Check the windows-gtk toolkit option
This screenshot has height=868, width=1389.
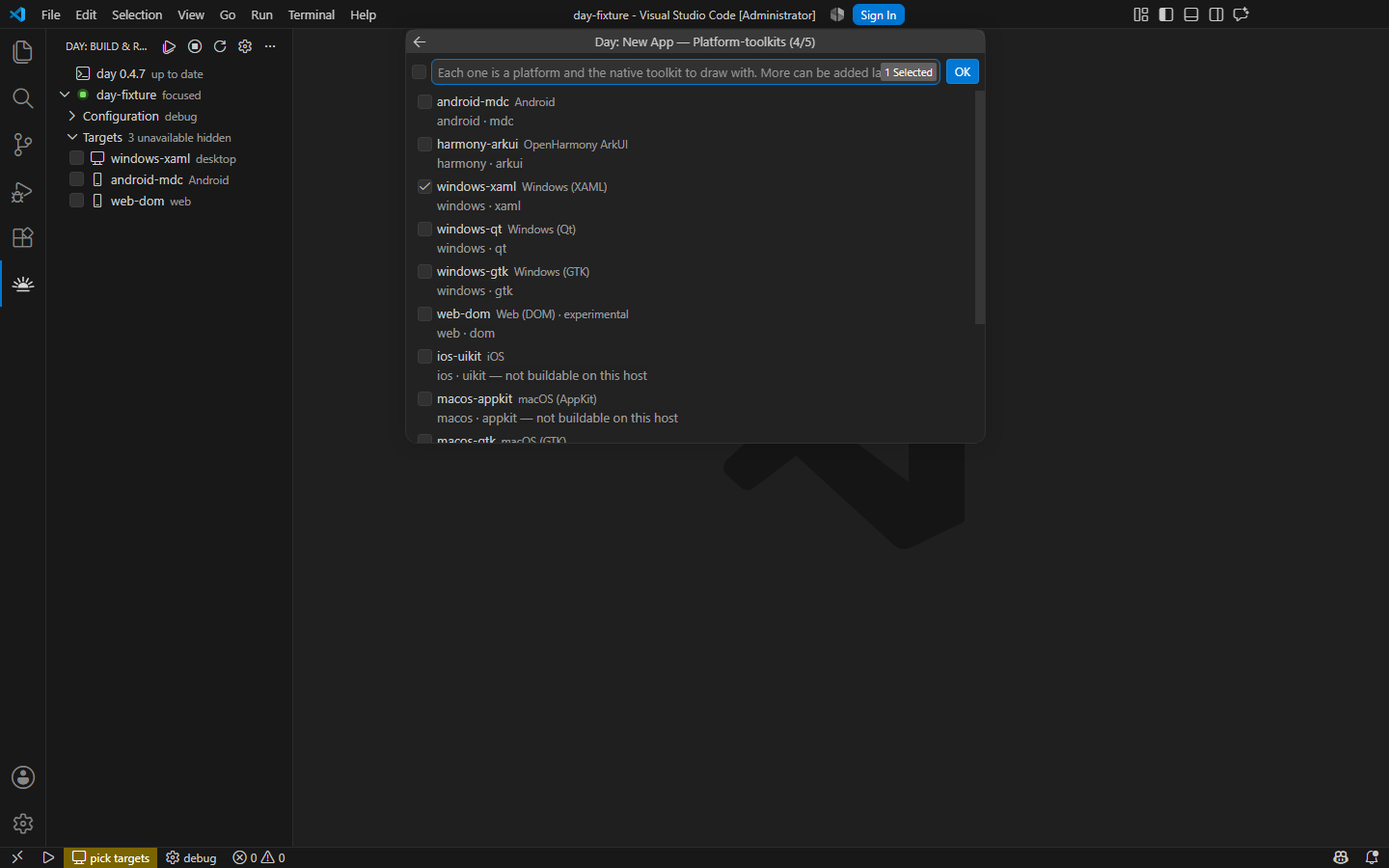pyautogui.click(x=424, y=271)
